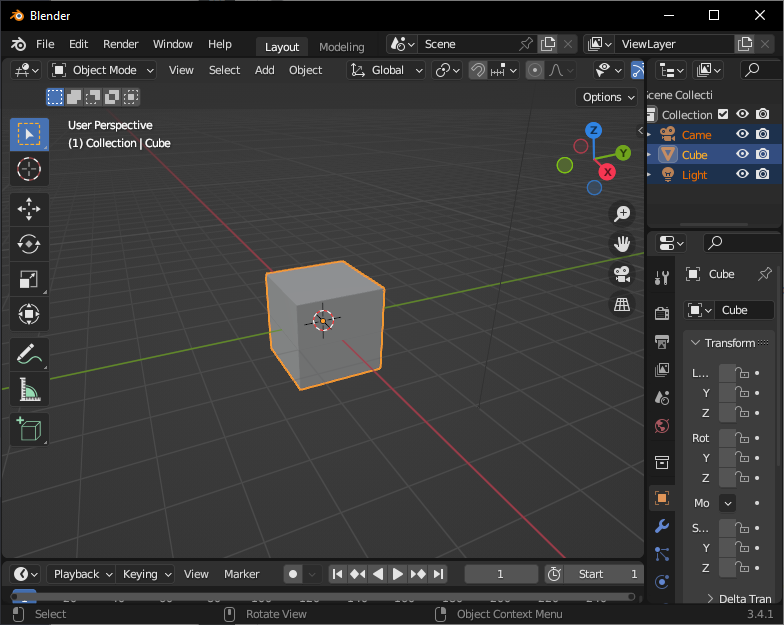Activate the Annotate pencil tool
The image size is (784, 625).
click(29, 354)
